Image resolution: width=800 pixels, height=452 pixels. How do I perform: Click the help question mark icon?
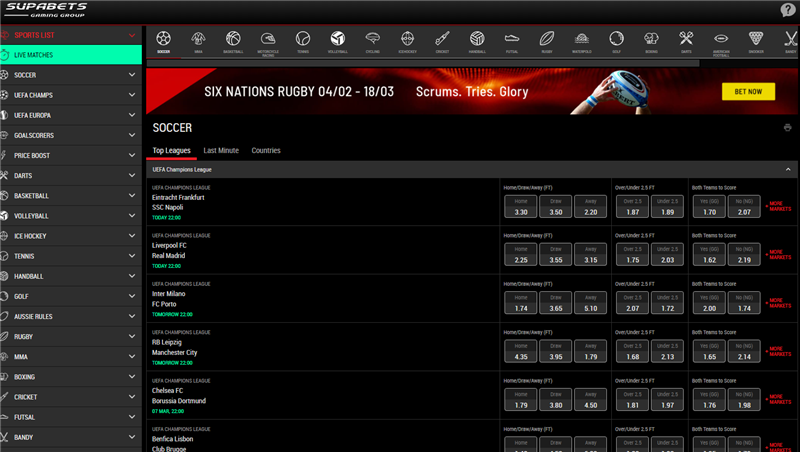788,10
